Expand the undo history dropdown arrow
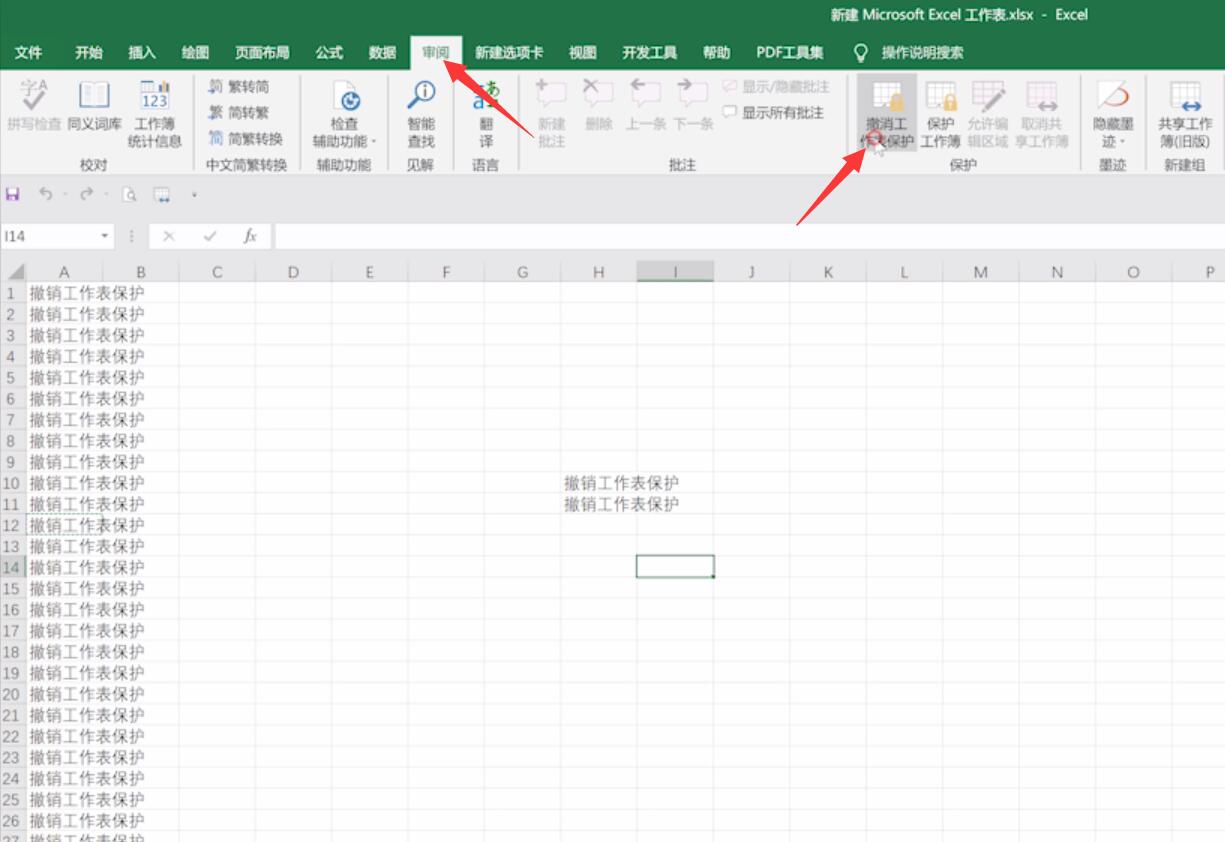This screenshot has width=1225, height=842. tap(65, 194)
